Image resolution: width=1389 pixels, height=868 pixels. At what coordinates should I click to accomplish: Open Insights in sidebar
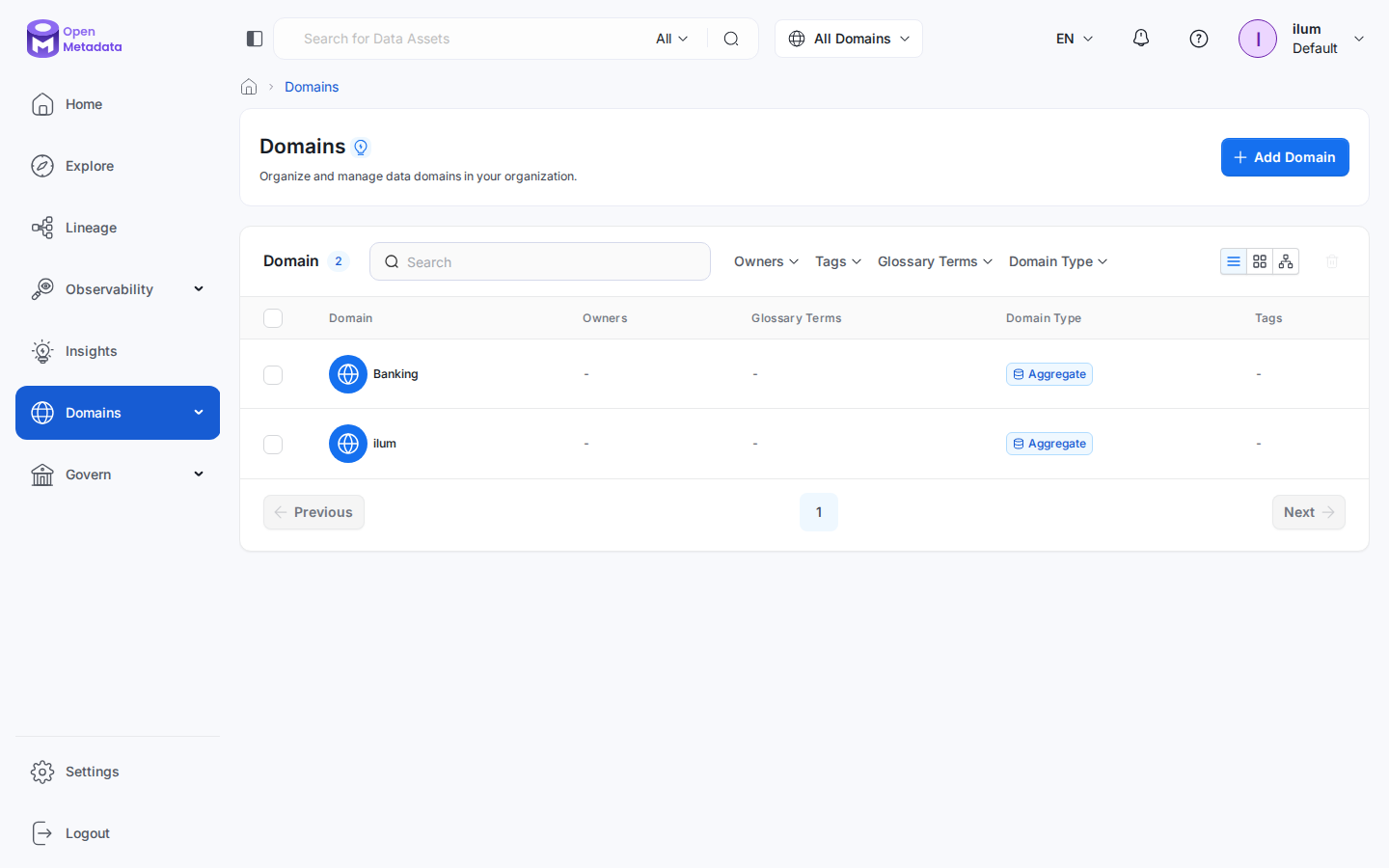[x=118, y=351]
